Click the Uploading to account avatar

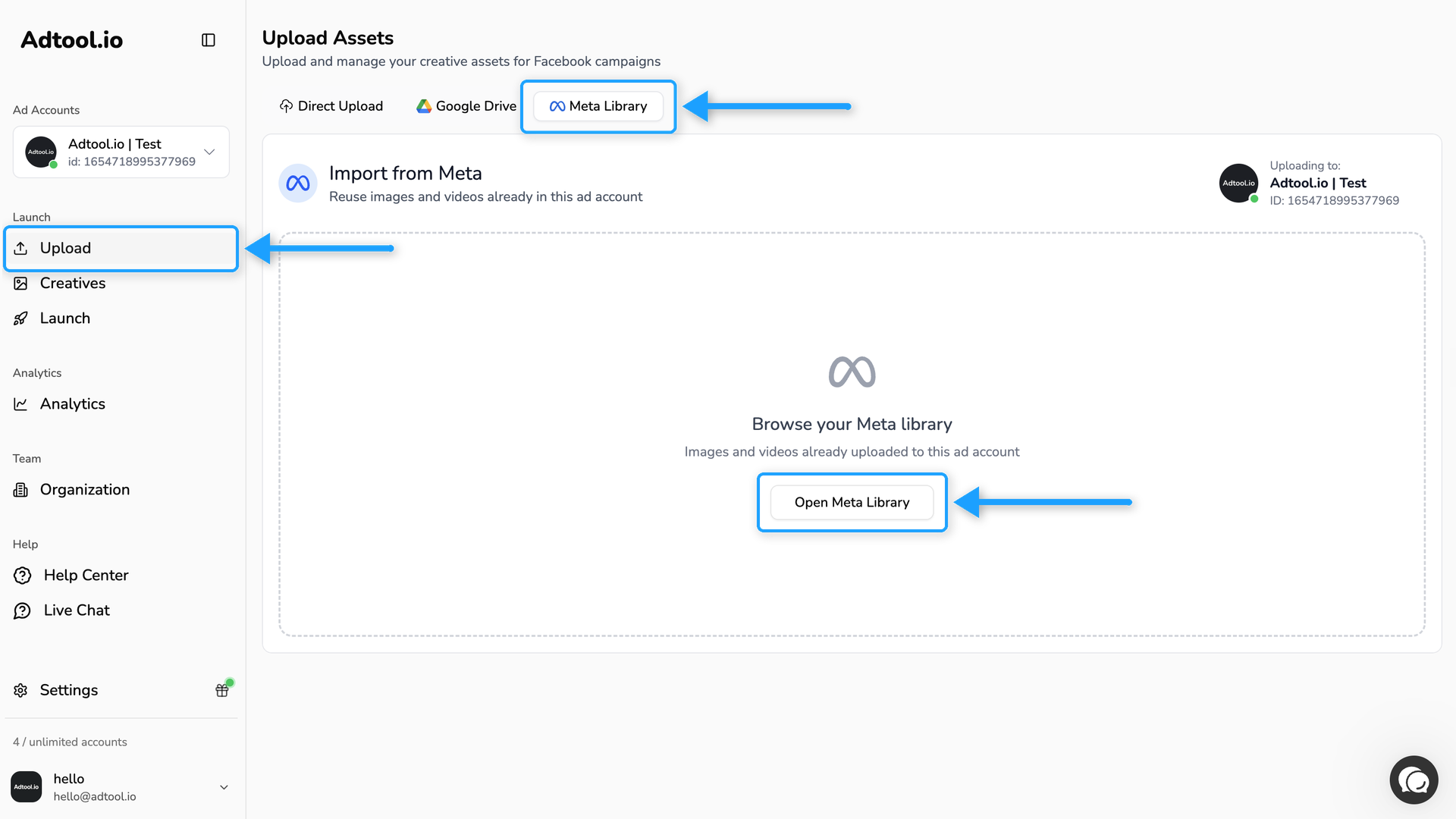click(1238, 184)
